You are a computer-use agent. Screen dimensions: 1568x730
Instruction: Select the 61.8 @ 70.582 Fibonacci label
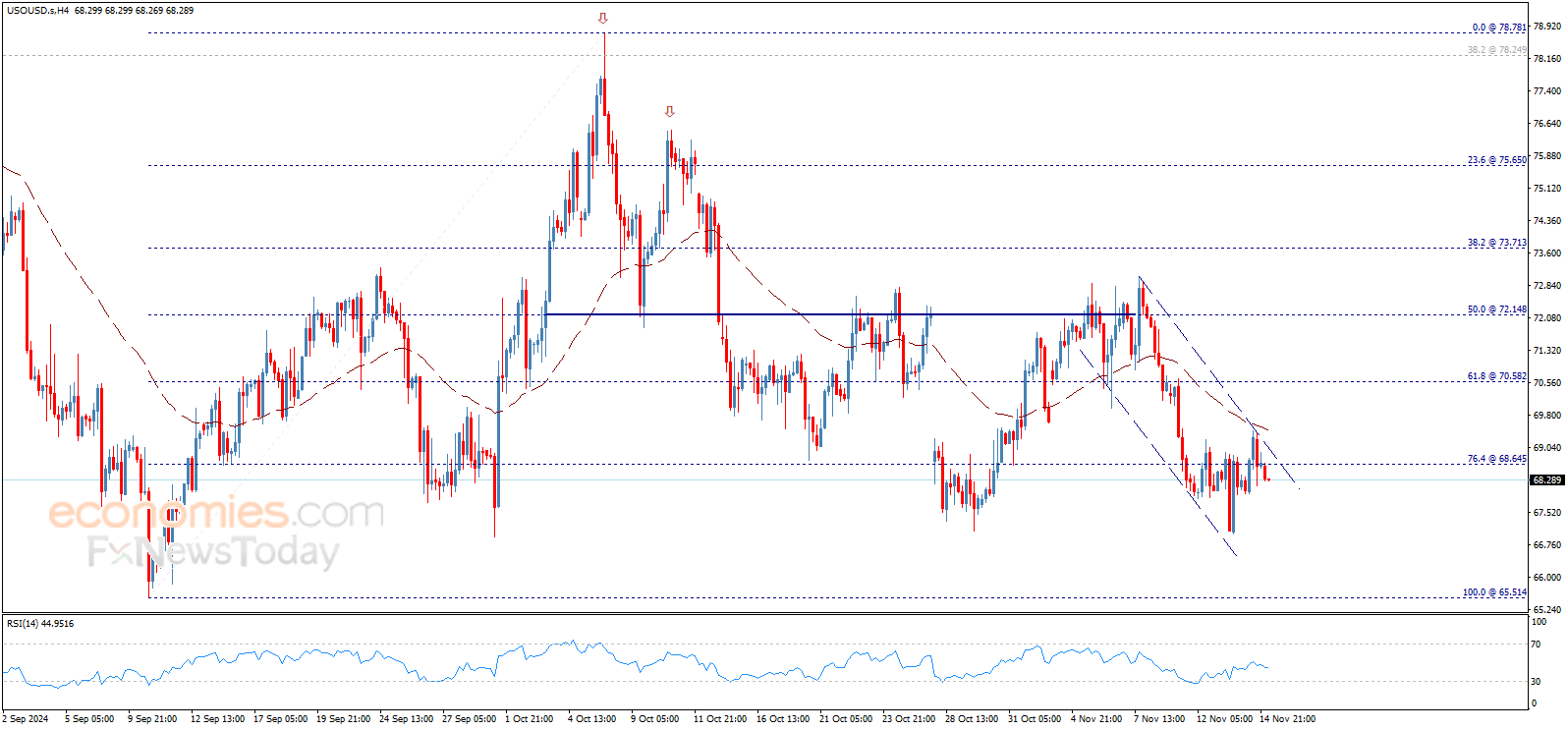click(x=1497, y=376)
